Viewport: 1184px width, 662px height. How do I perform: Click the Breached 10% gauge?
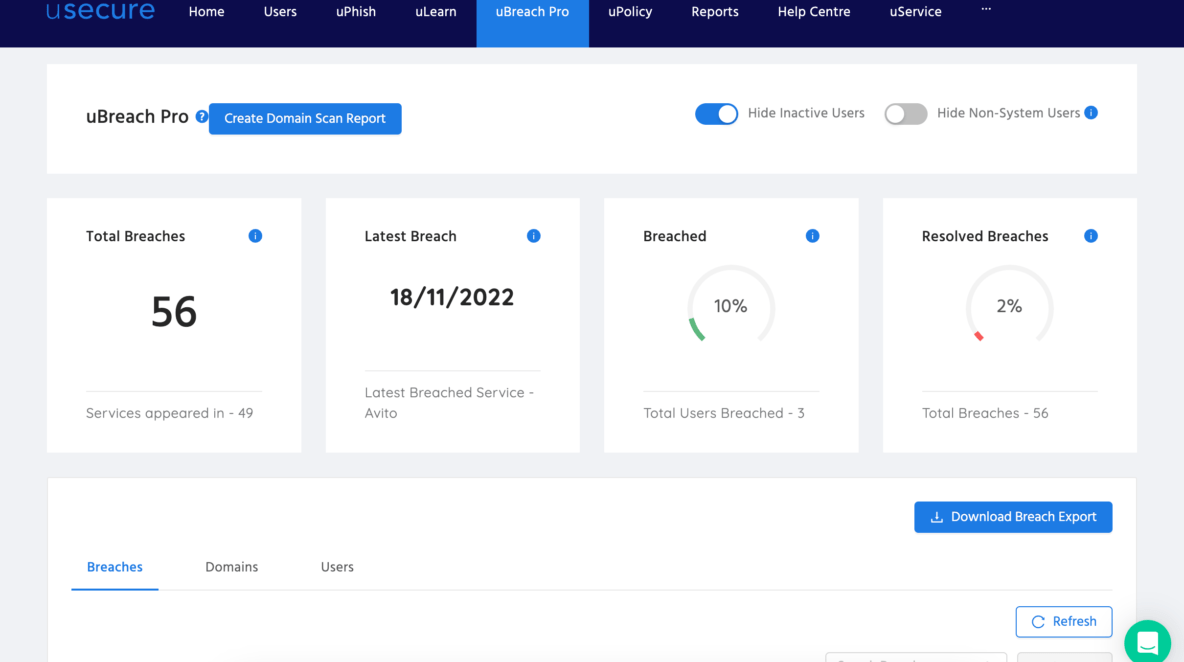(x=731, y=307)
